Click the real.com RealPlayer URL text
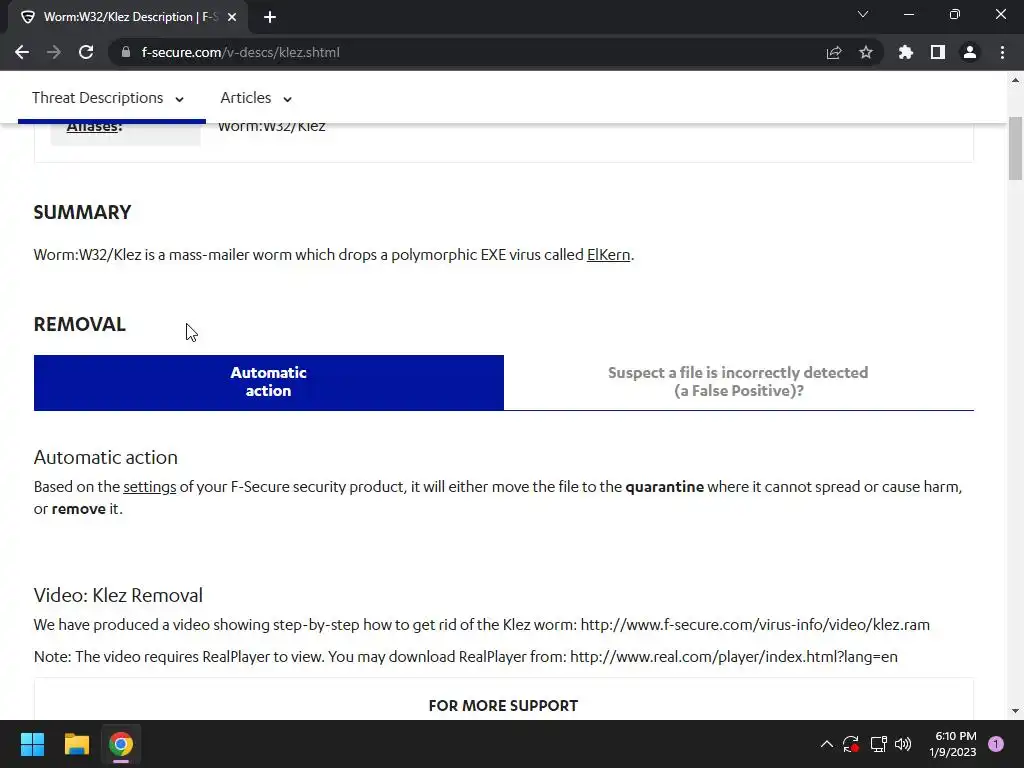 click(734, 657)
